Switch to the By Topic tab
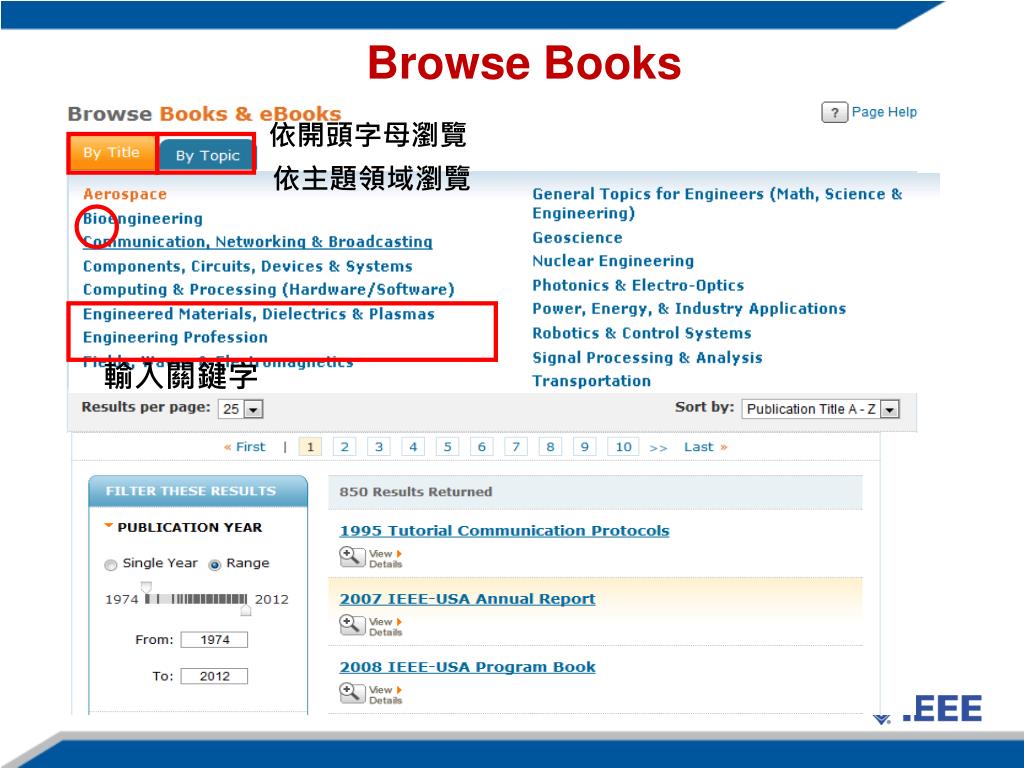This screenshot has height=768, width=1024. click(x=207, y=155)
